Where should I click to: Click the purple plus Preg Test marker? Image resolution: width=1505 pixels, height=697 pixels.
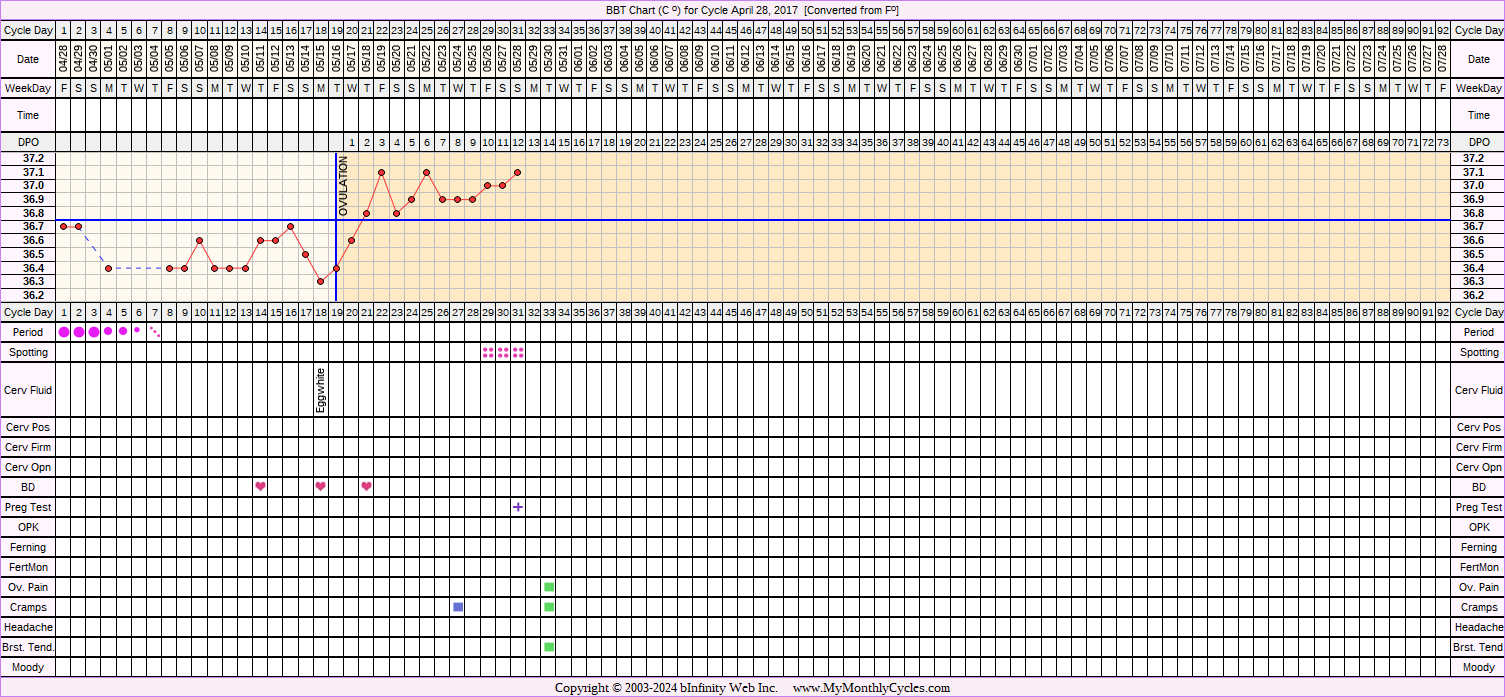518,507
